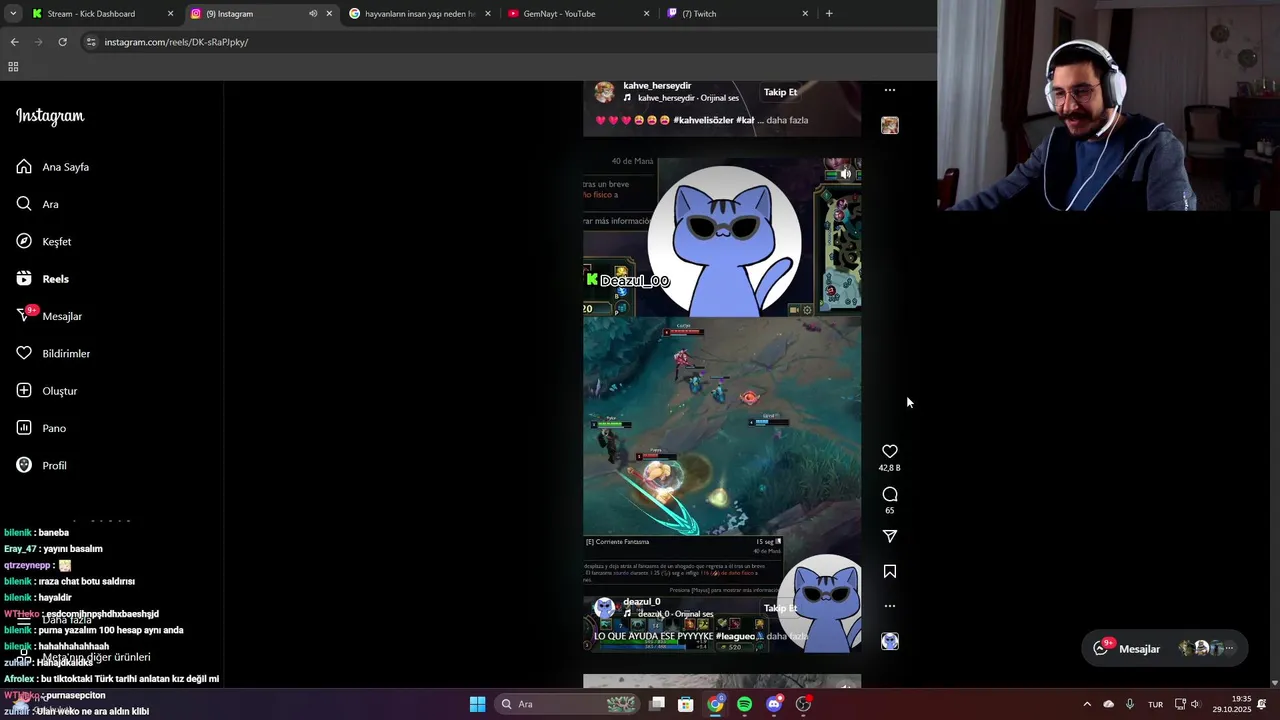This screenshot has width=1280, height=720.
Task: Open the Windows Start menu
Action: point(477,704)
